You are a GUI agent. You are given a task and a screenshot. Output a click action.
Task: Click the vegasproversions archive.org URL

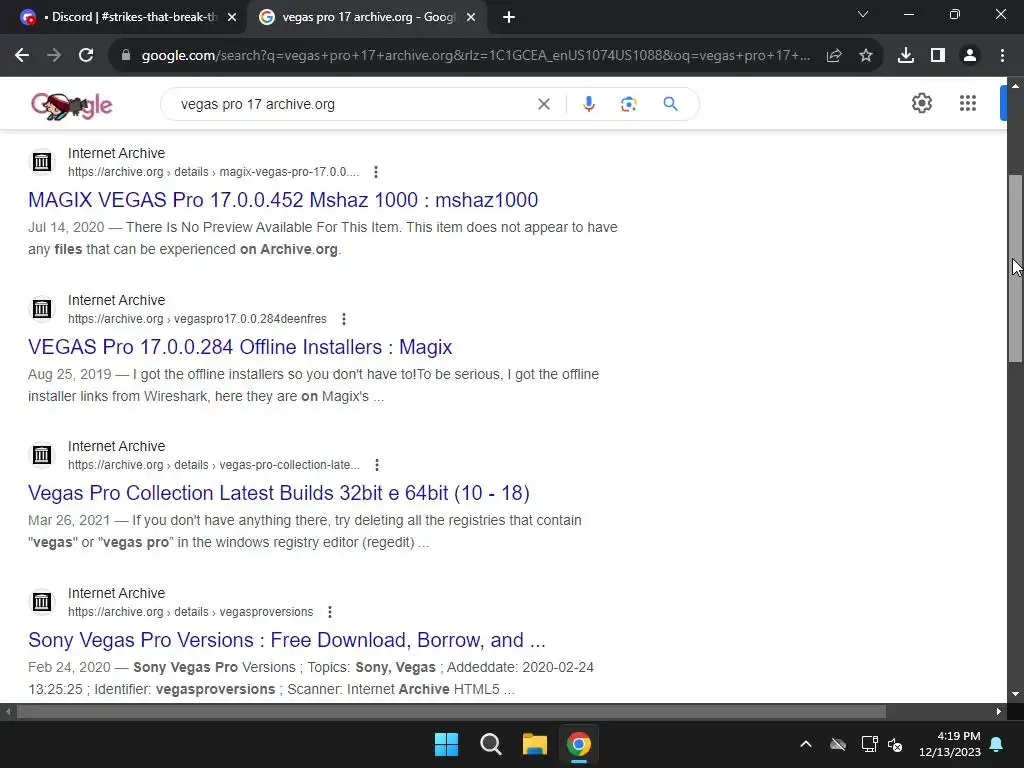191,612
